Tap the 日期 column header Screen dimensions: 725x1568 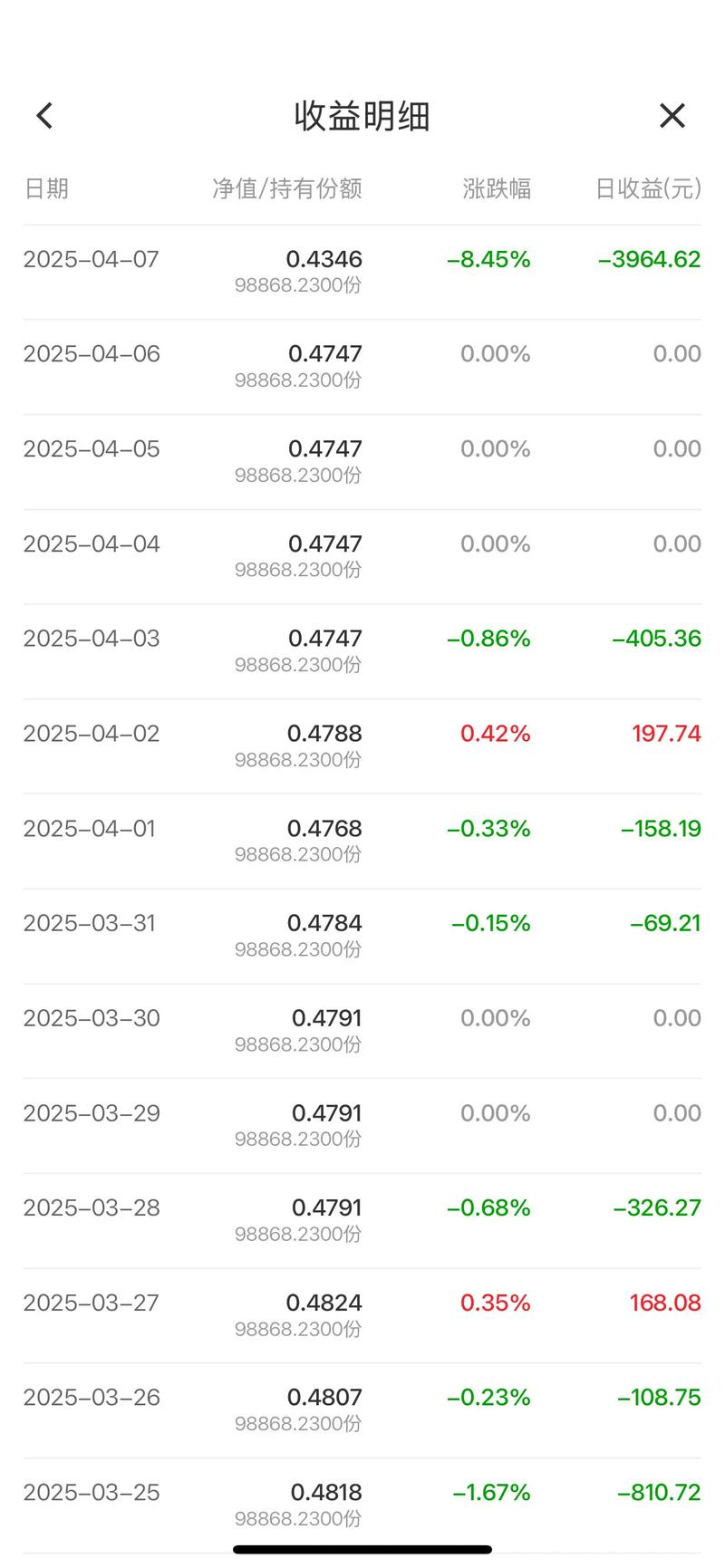[46, 188]
